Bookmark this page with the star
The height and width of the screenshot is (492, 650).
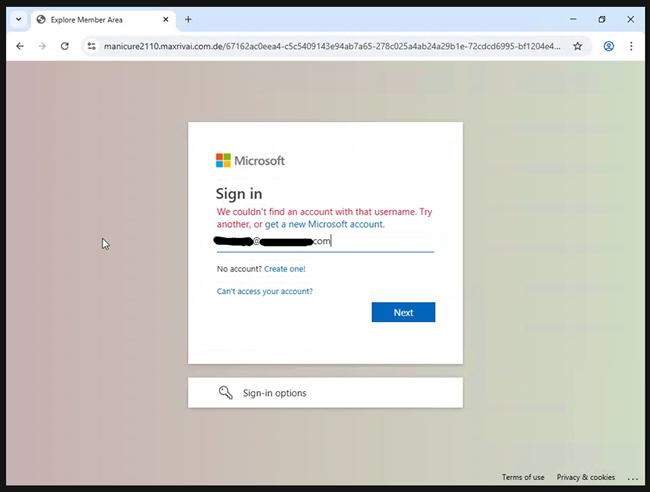click(577, 46)
